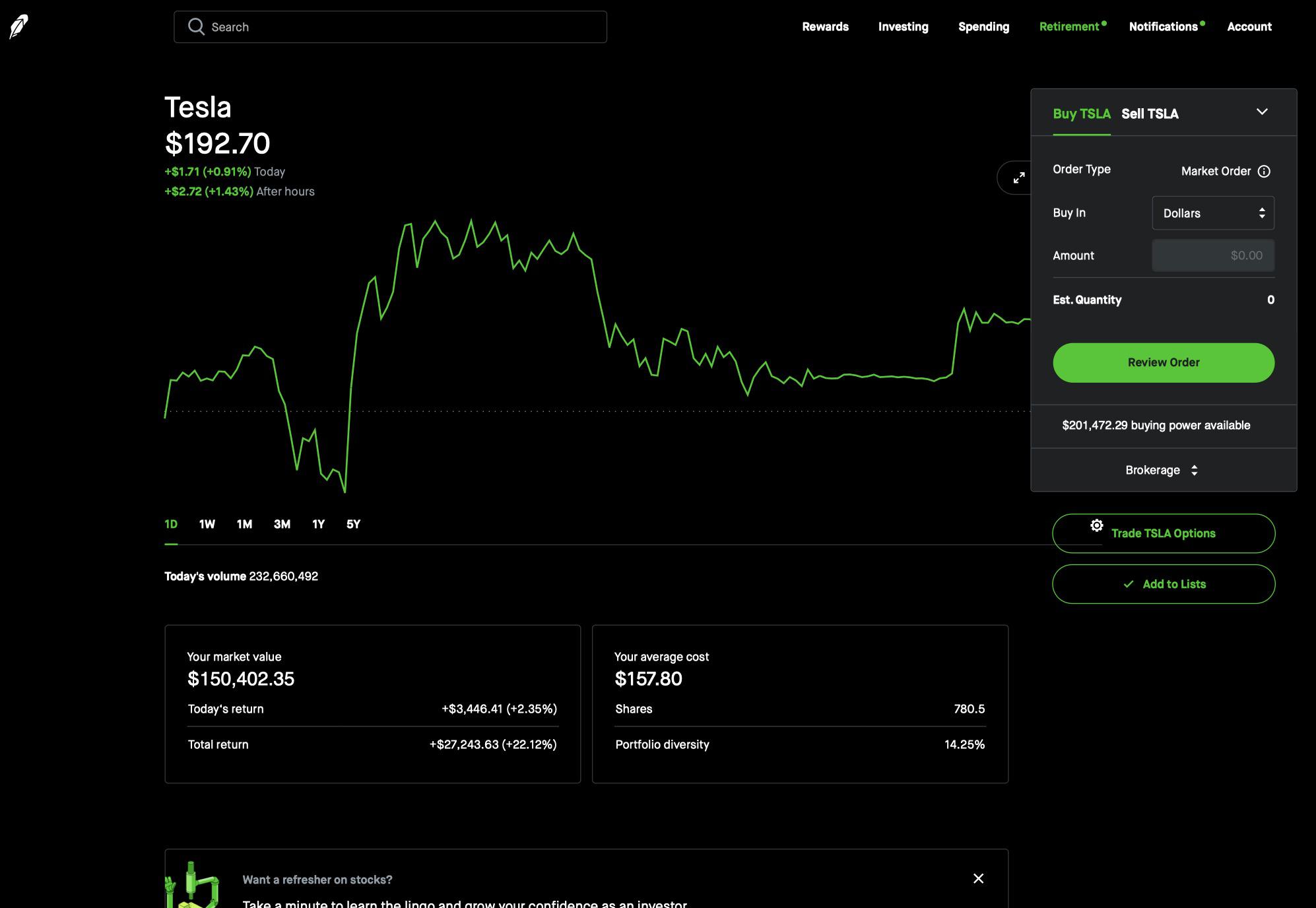Select the 5Y chart range
The image size is (1316, 908).
[x=353, y=524]
